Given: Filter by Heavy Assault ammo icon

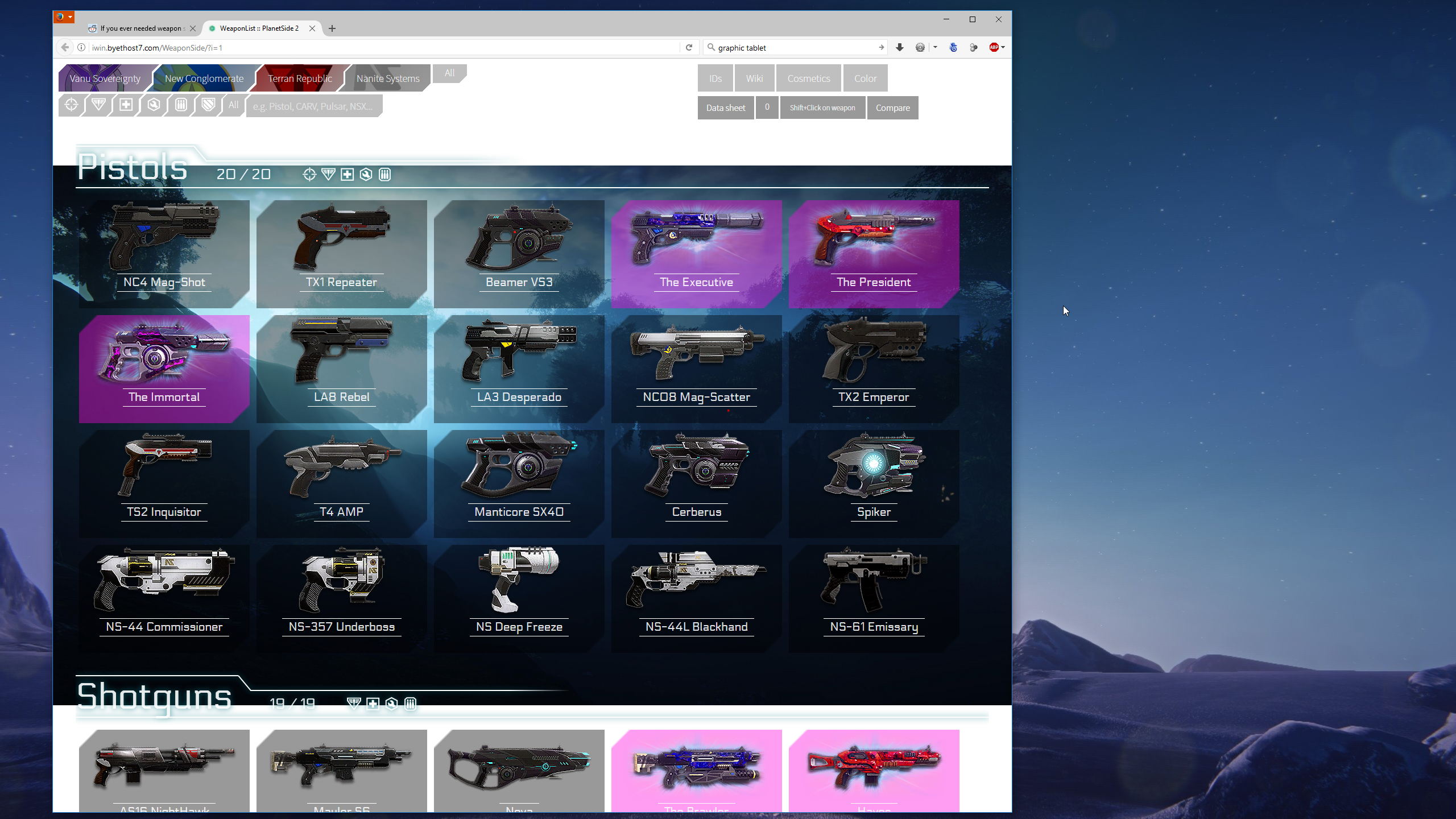Looking at the screenshot, I should tap(181, 105).
